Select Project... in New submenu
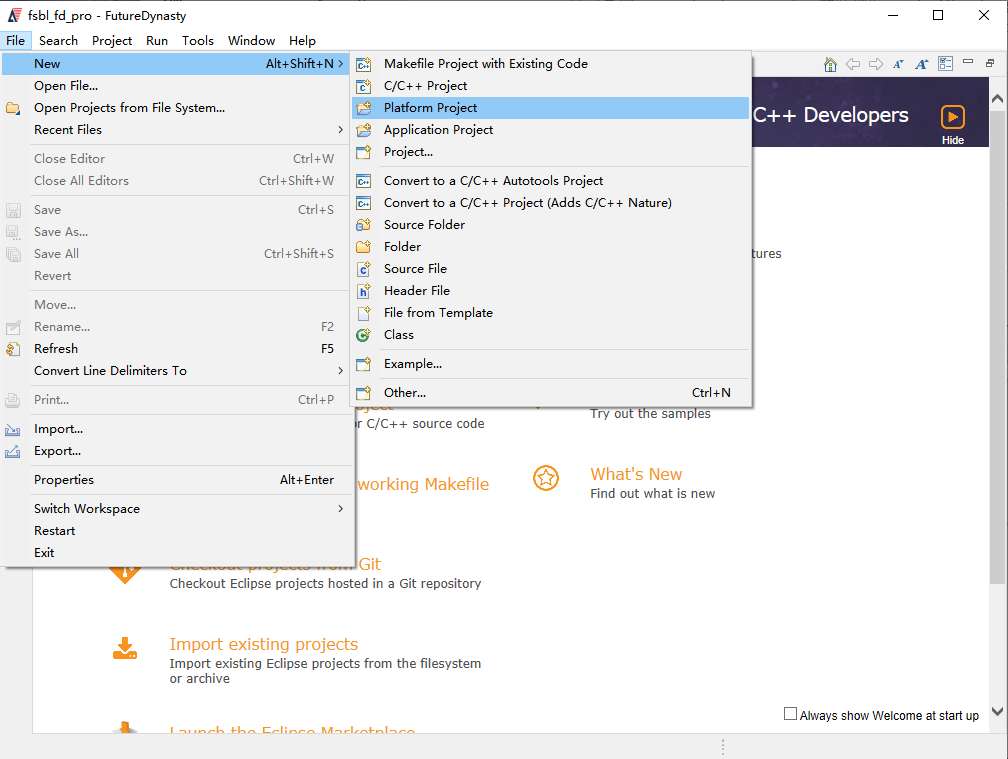This screenshot has width=1008, height=759. click(x=552, y=152)
